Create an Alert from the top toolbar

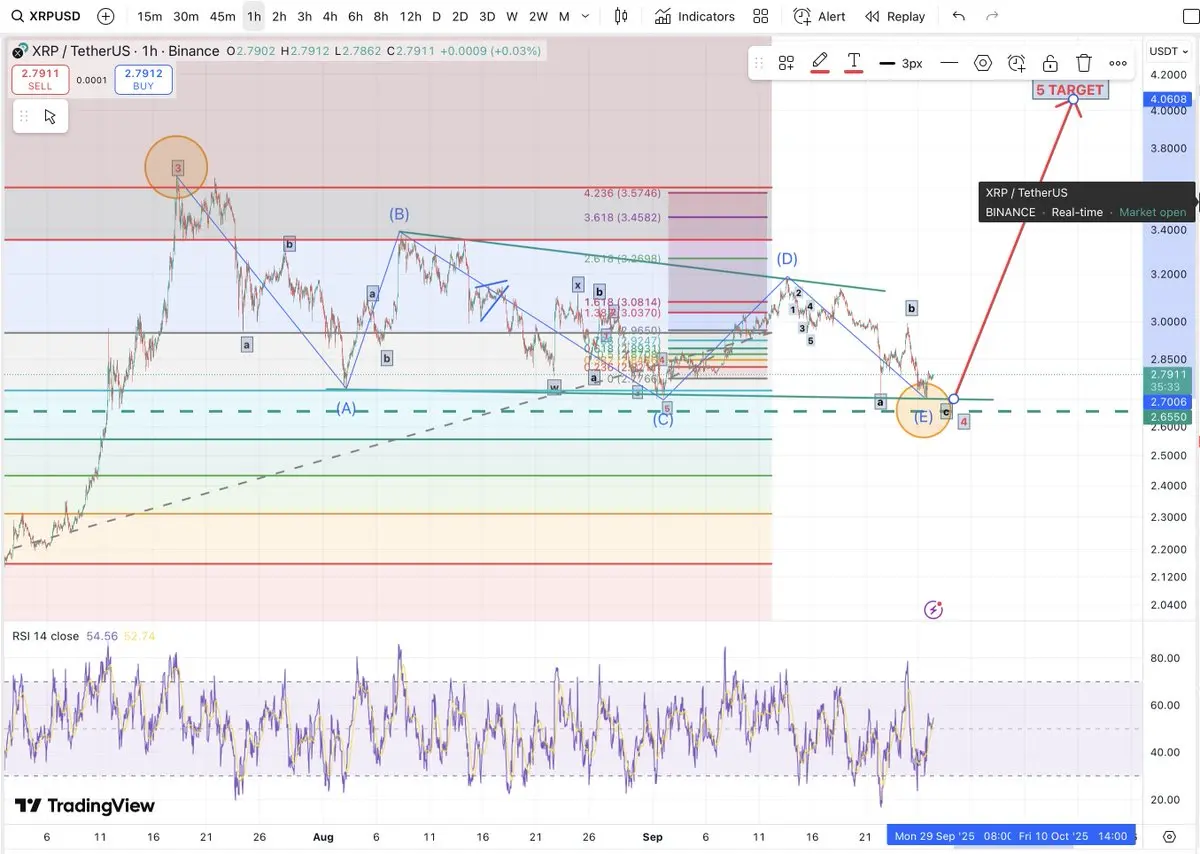click(819, 16)
